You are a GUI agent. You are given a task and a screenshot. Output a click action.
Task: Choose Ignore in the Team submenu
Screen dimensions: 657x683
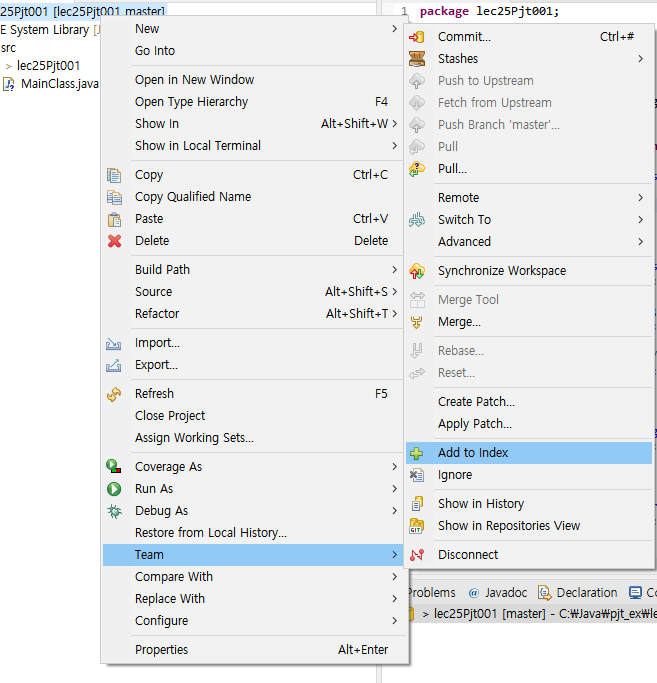click(455, 475)
